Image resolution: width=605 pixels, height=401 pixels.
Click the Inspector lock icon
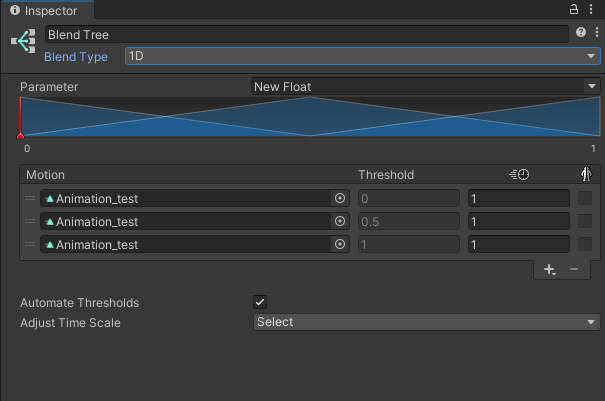tap(574, 9)
